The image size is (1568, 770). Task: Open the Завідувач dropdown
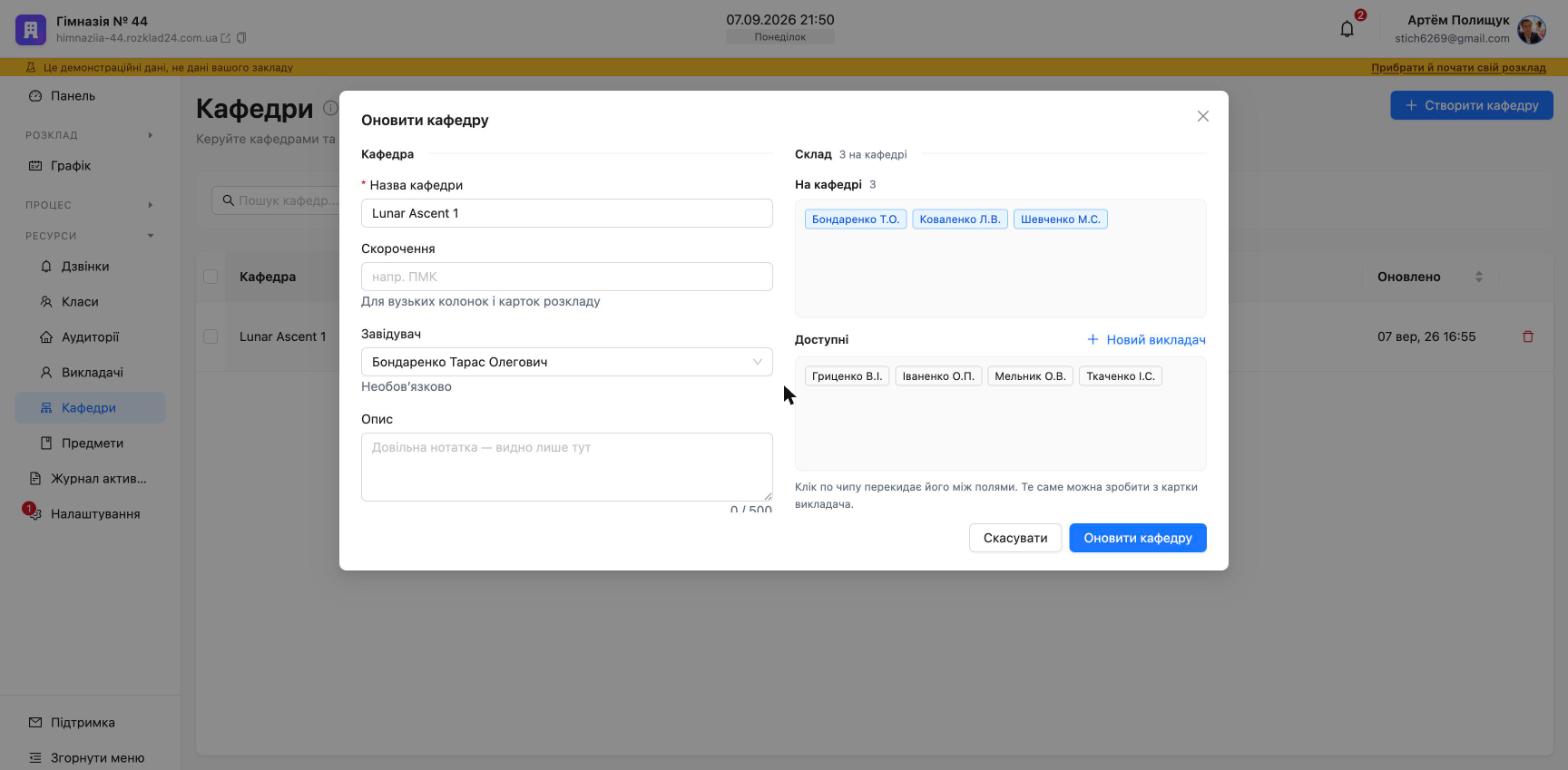point(567,362)
